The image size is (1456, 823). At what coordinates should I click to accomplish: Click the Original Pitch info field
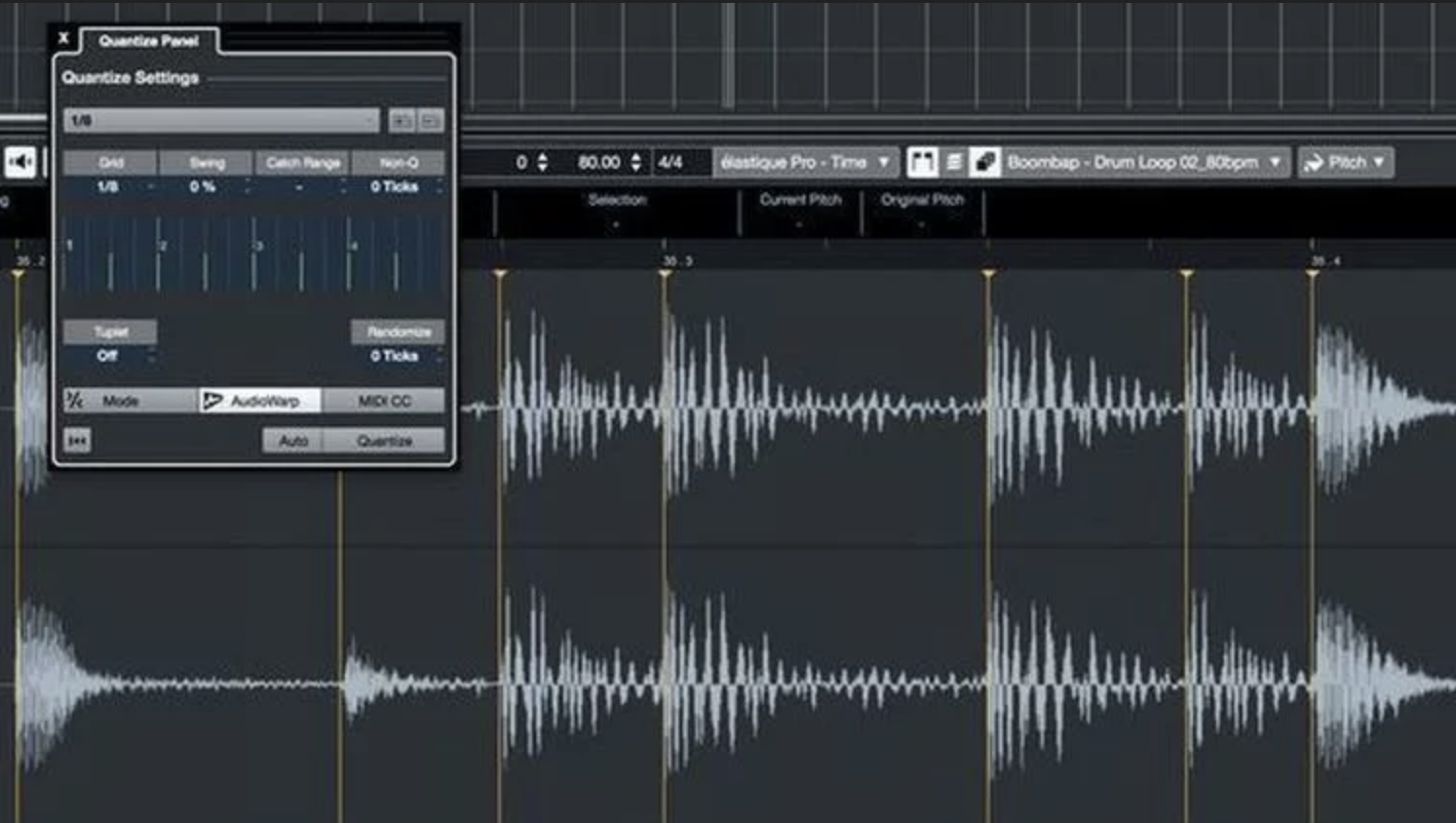[x=922, y=212]
